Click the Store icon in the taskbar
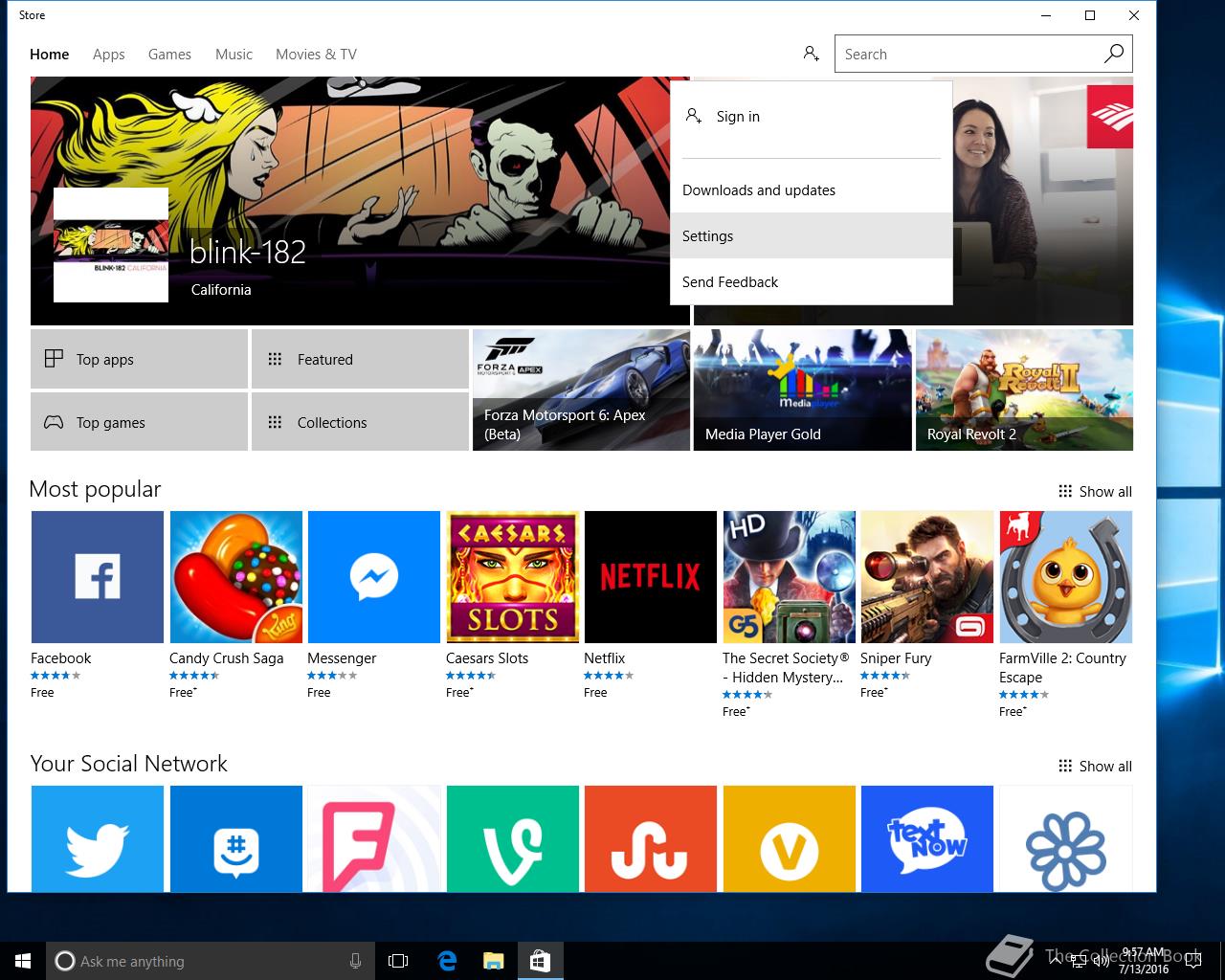The width and height of the screenshot is (1225, 980). point(540,961)
